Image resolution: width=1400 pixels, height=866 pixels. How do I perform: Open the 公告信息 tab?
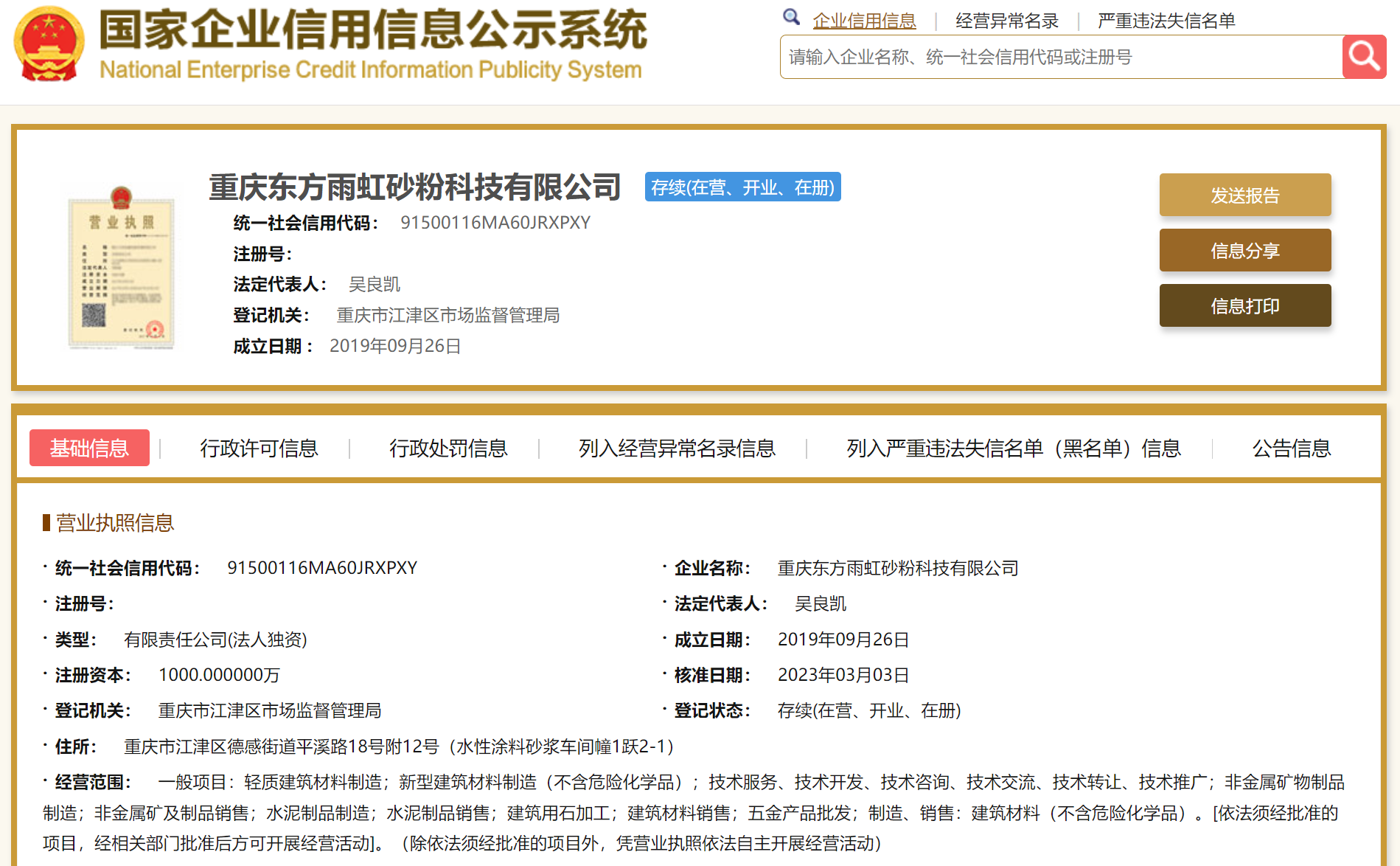click(1292, 448)
